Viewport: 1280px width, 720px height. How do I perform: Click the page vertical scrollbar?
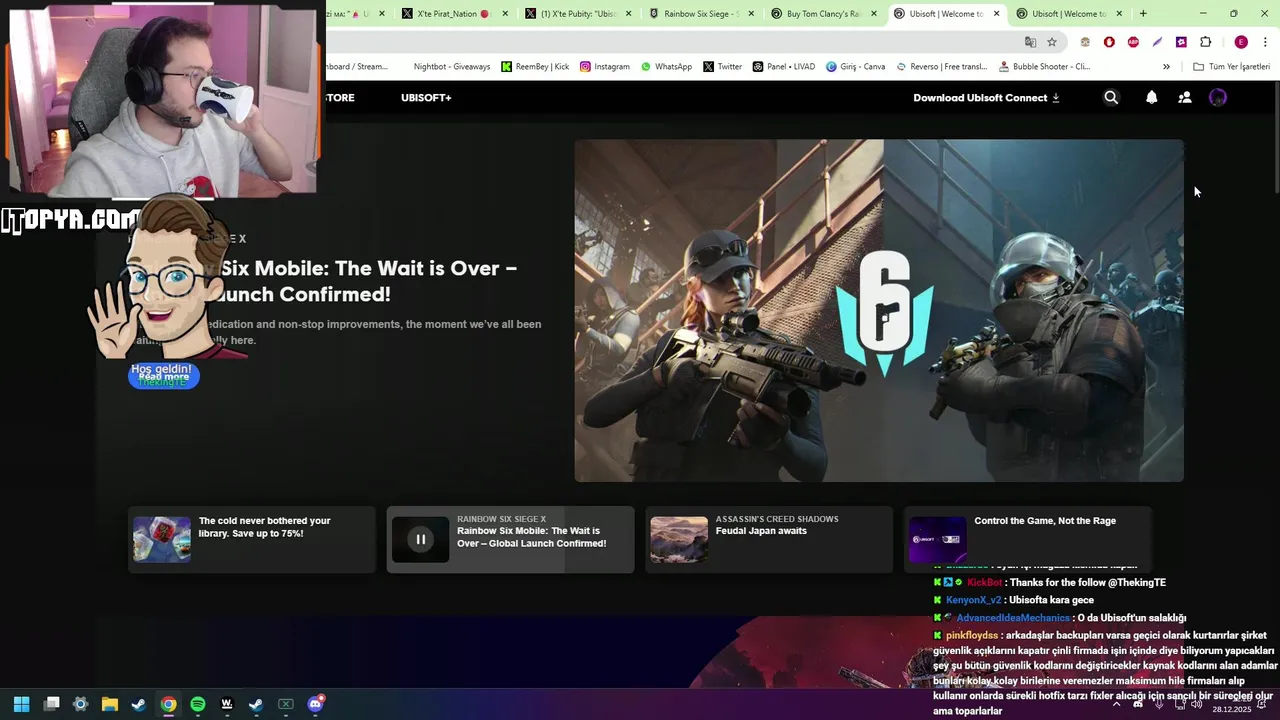pyautogui.click(x=1276, y=139)
